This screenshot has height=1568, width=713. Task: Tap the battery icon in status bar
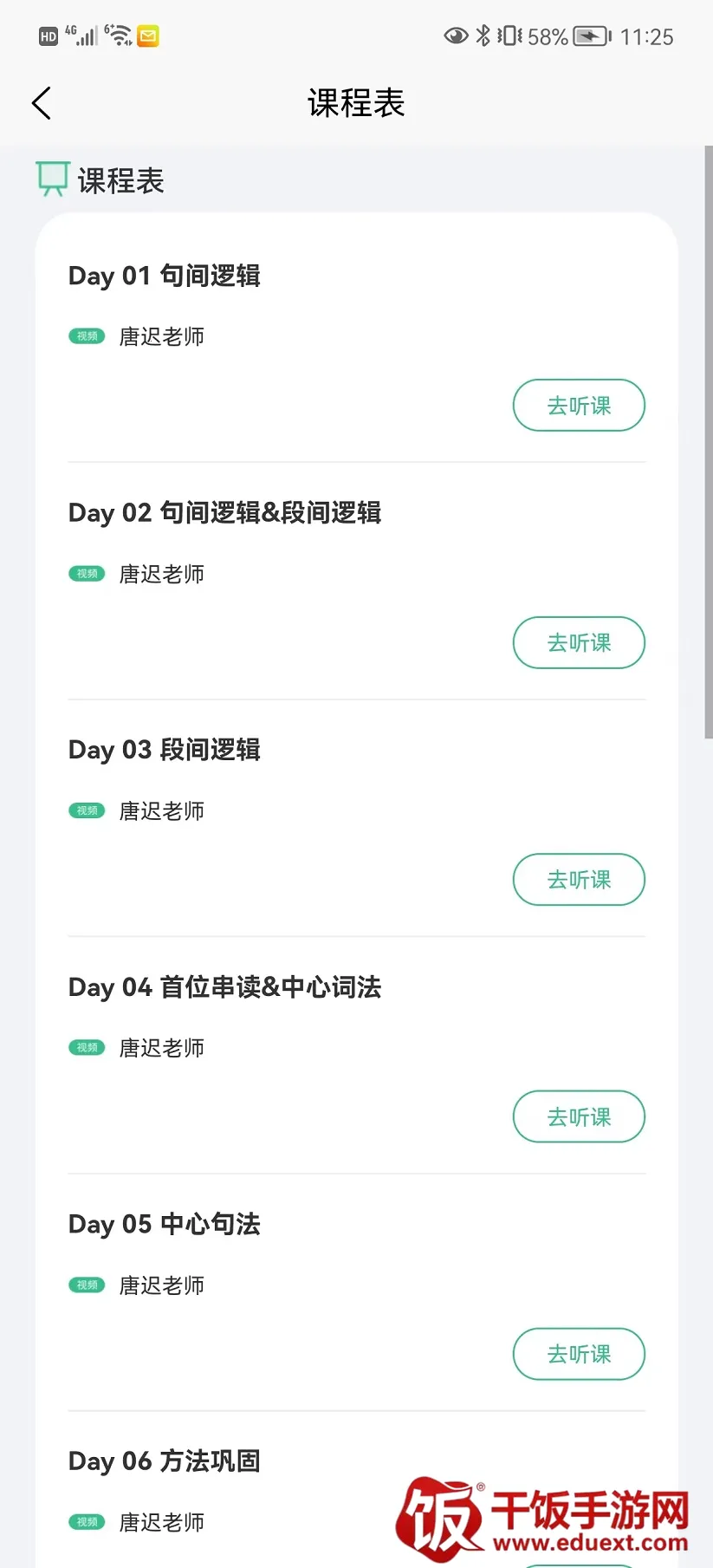593,36
